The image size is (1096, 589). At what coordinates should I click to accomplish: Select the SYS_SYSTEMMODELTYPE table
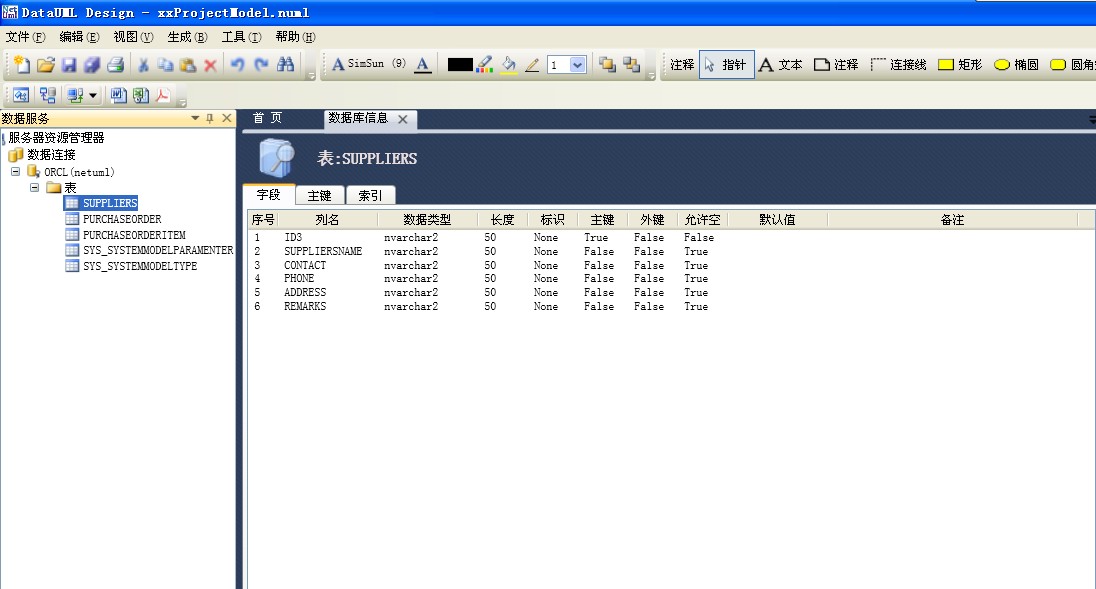(140, 266)
